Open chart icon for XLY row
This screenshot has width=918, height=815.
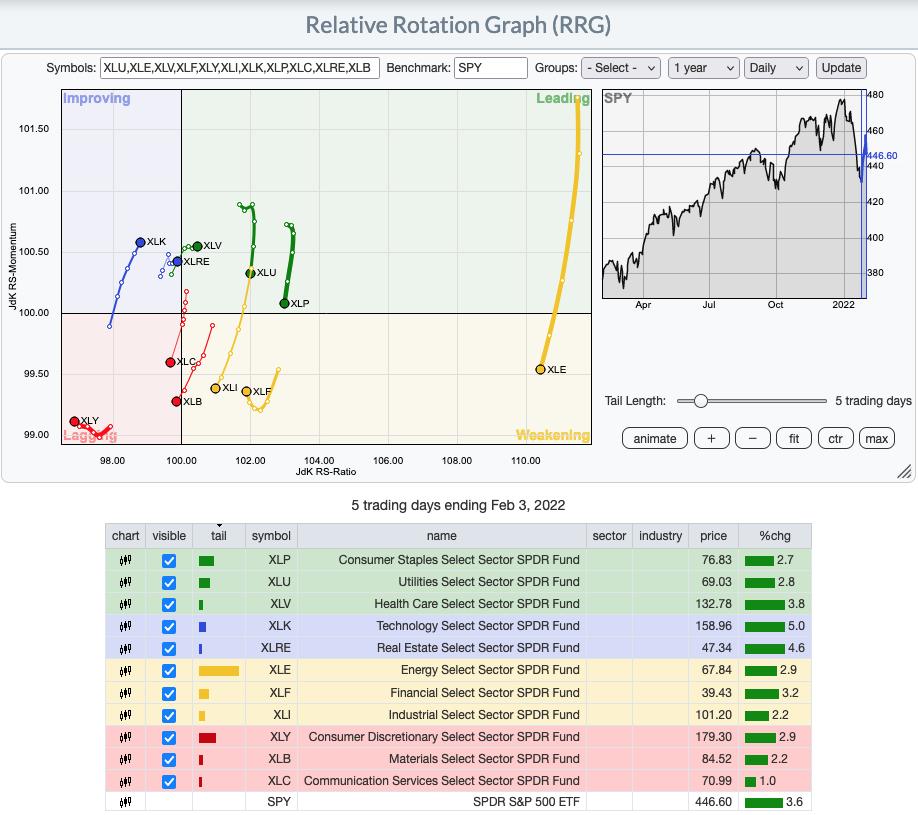coord(125,737)
